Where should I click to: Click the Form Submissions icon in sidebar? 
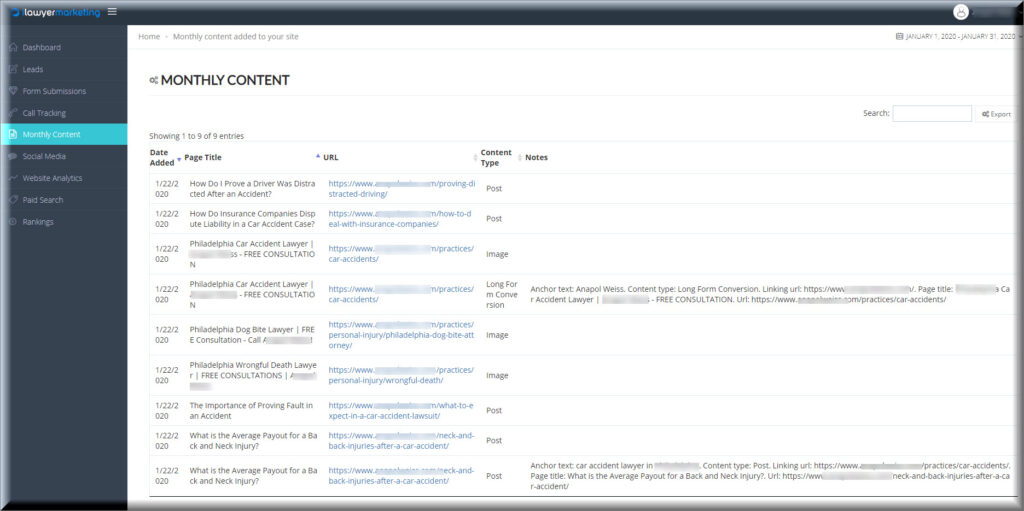tap(13, 91)
